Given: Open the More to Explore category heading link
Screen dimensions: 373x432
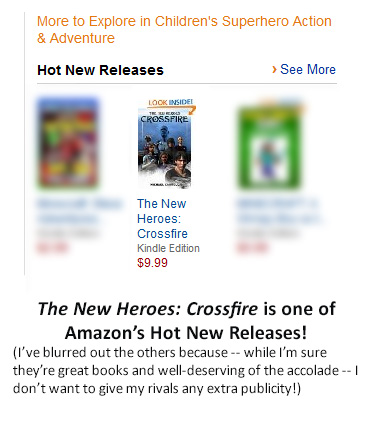Looking at the screenshot, I should [184, 30].
